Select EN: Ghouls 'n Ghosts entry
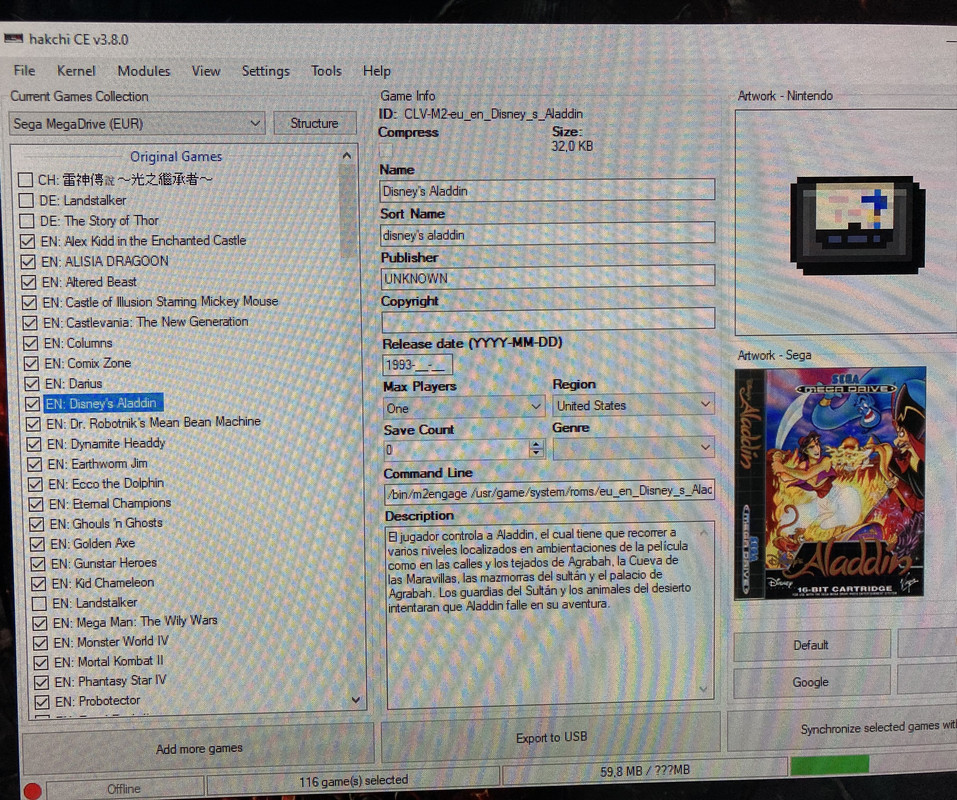This screenshot has width=957, height=800. pyautogui.click(x=106, y=524)
